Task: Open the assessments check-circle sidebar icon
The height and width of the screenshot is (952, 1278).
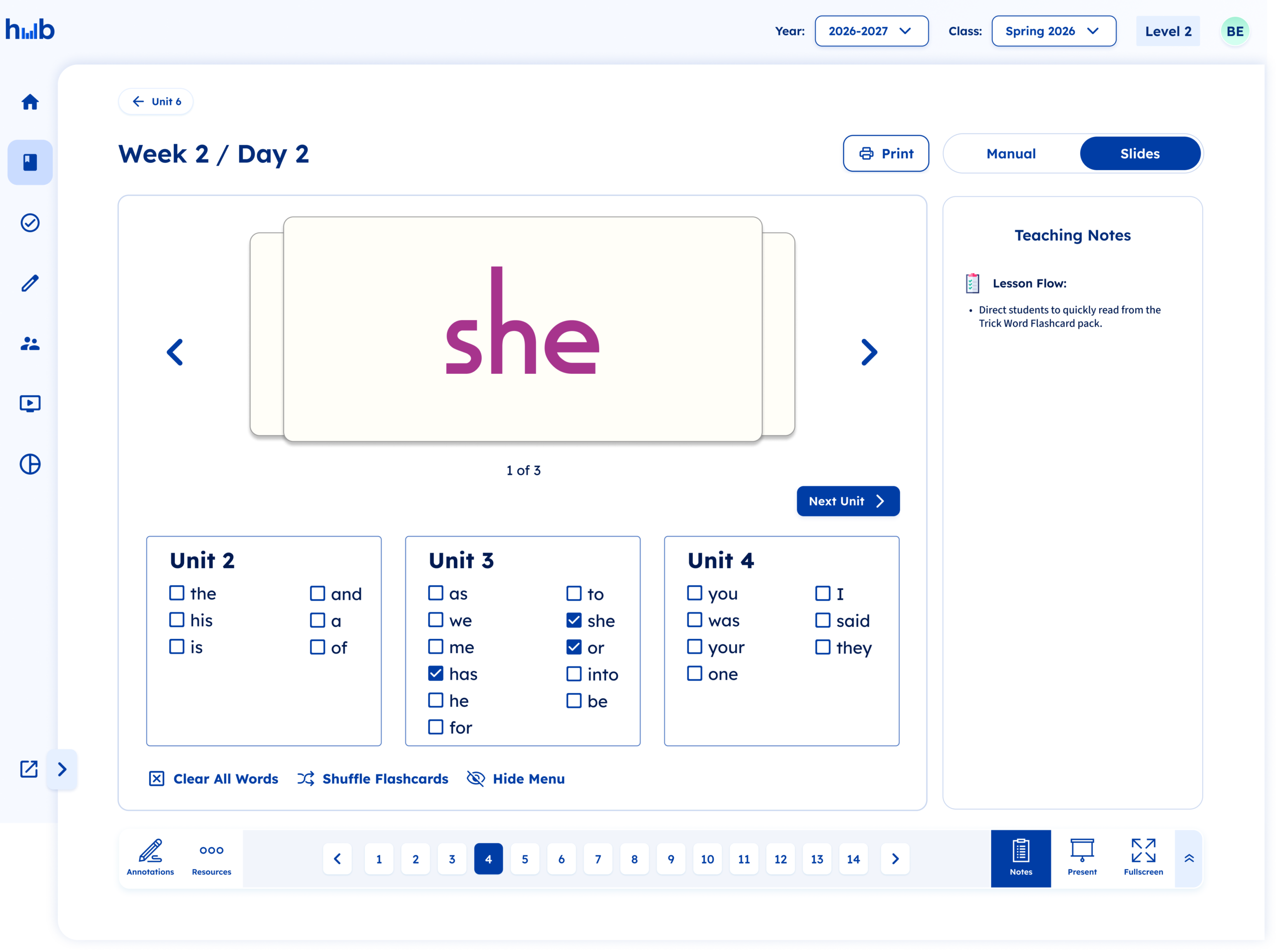Action: [30, 223]
